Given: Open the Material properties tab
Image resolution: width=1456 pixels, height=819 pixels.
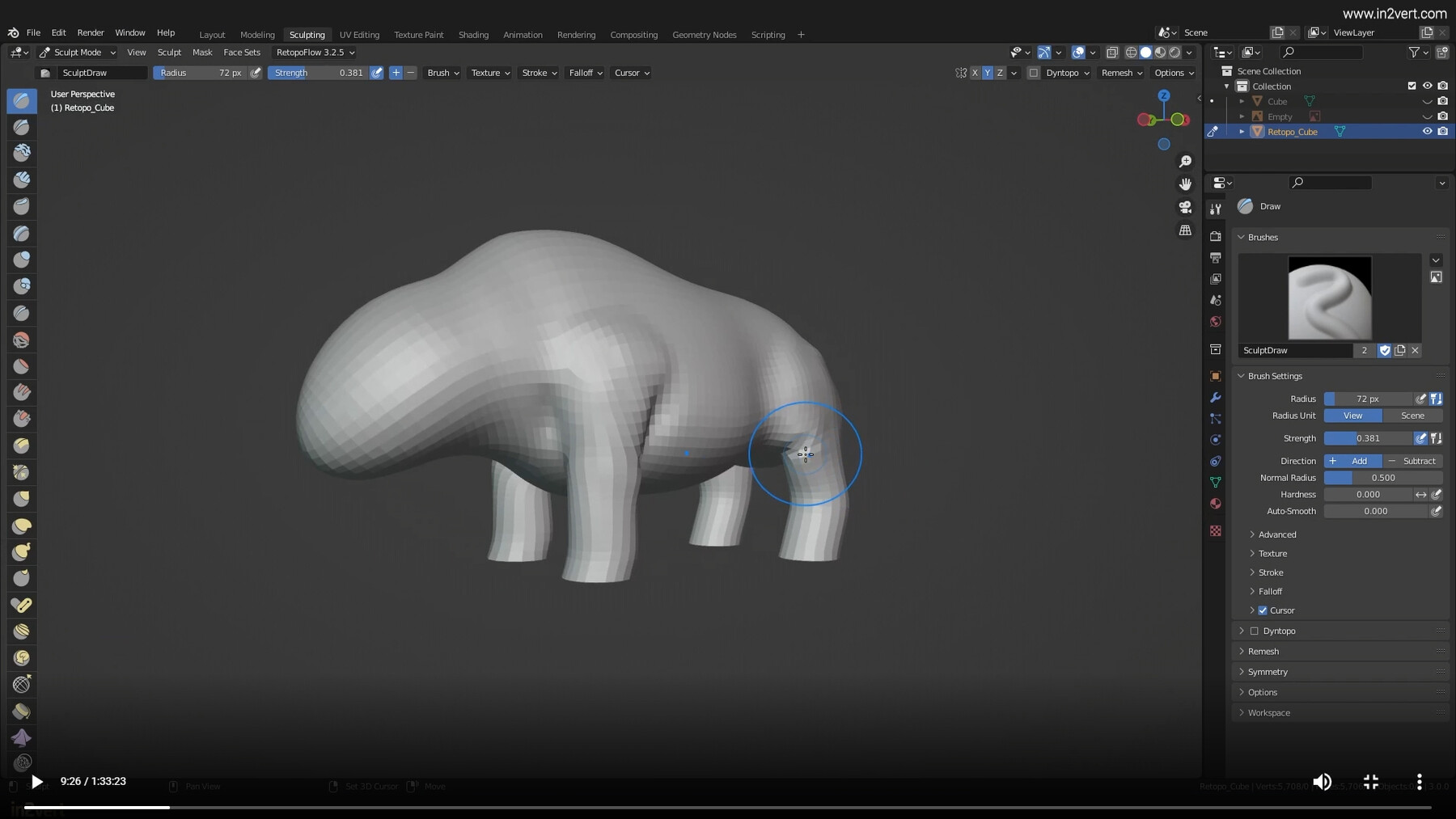Looking at the screenshot, I should click(x=1216, y=503).
